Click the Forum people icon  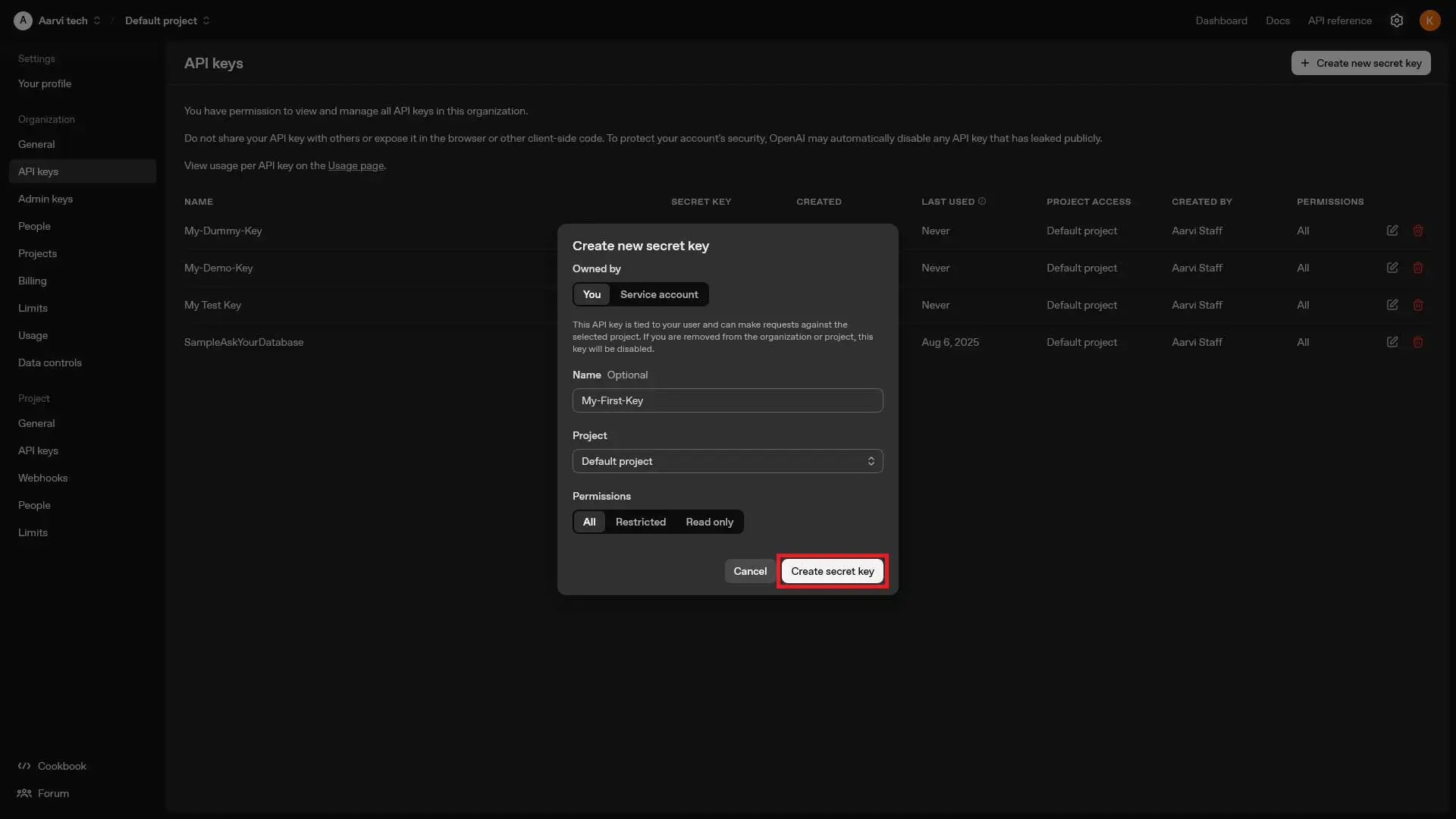(24, 793)
